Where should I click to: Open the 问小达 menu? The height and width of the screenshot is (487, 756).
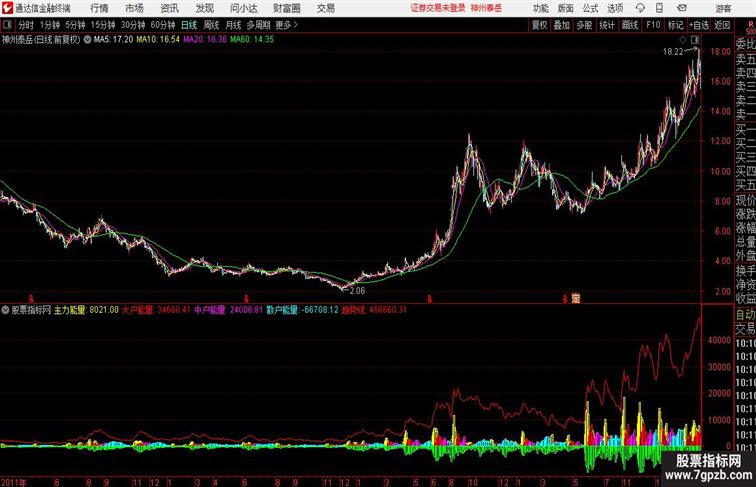pyautogui.click(x=243, y=8)
